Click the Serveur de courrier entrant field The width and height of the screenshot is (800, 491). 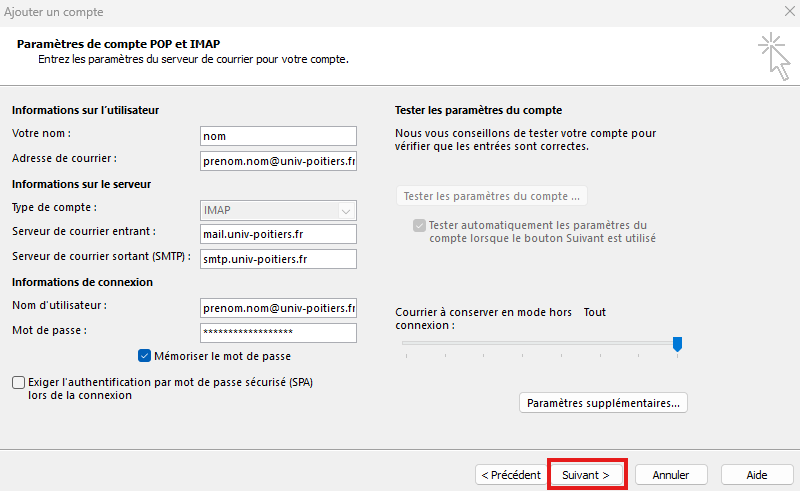(278, 234)
